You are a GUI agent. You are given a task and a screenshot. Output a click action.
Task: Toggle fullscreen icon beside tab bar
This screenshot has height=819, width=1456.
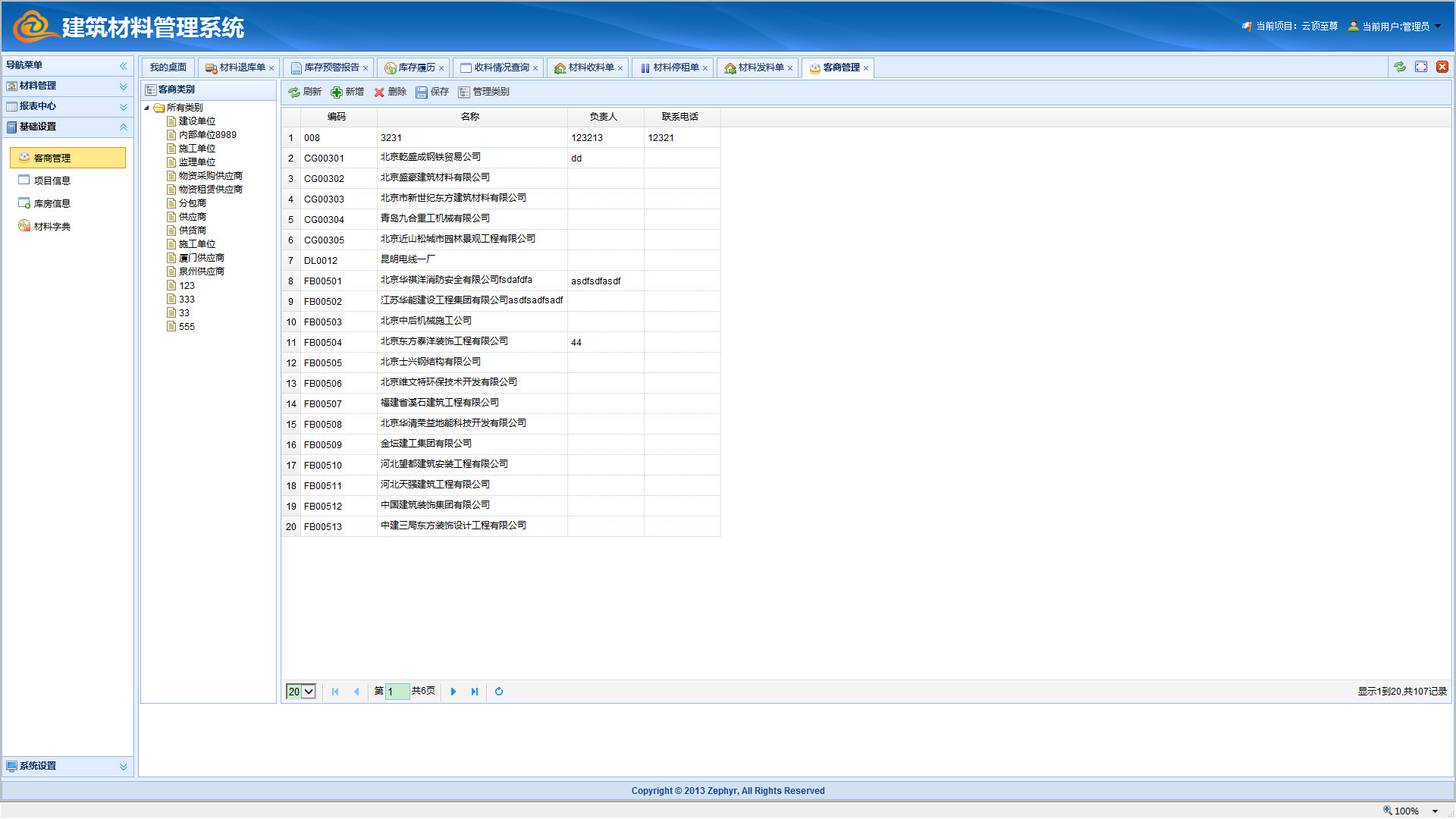click(x=1421, y=67)
